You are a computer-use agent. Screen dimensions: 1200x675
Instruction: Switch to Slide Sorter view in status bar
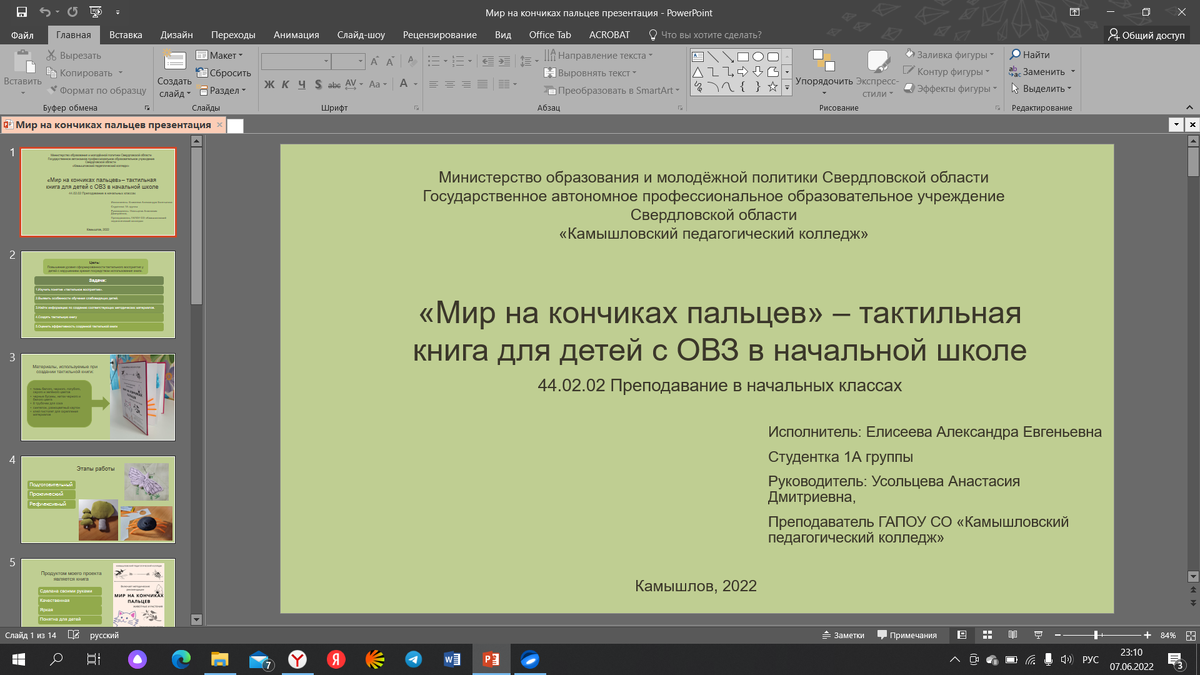pos(987,635)
